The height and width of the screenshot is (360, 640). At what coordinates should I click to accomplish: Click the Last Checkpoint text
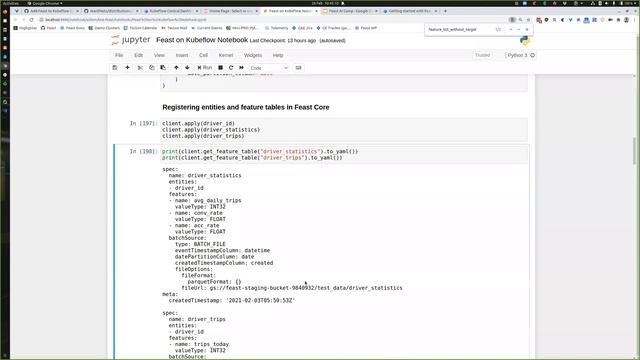[x=282, y=40]
